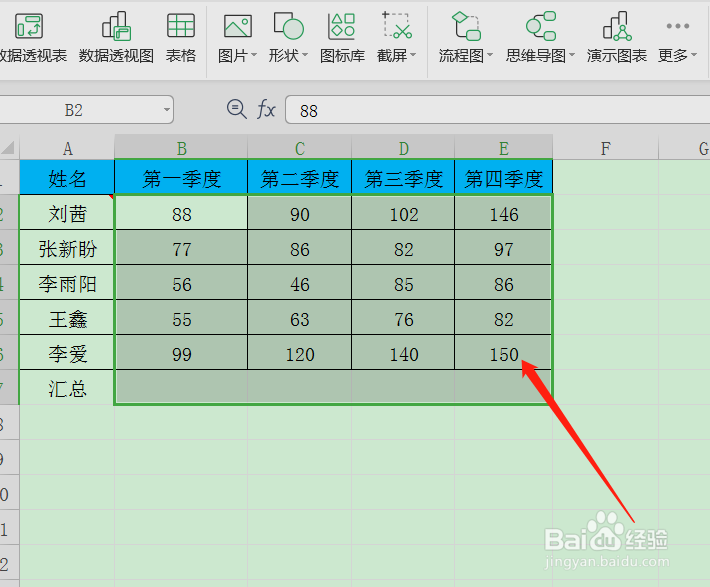Select the cell with name 李爱
710x587 pixels.
pos(67,353)
